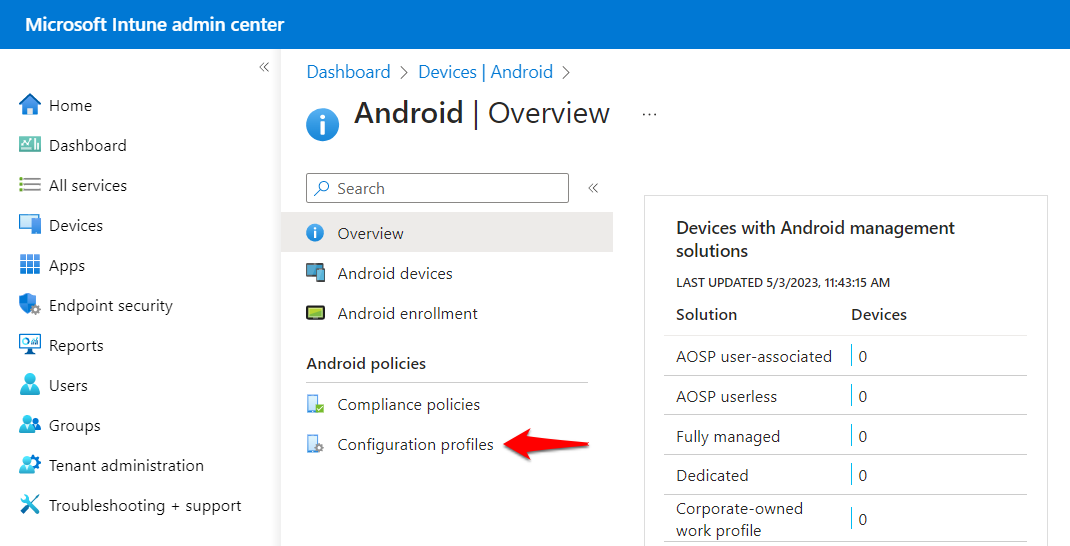Viewport: 1070px width, 546px height.
Task: Click the Reports icon in sidebar
Action: [x=30, y=345]
